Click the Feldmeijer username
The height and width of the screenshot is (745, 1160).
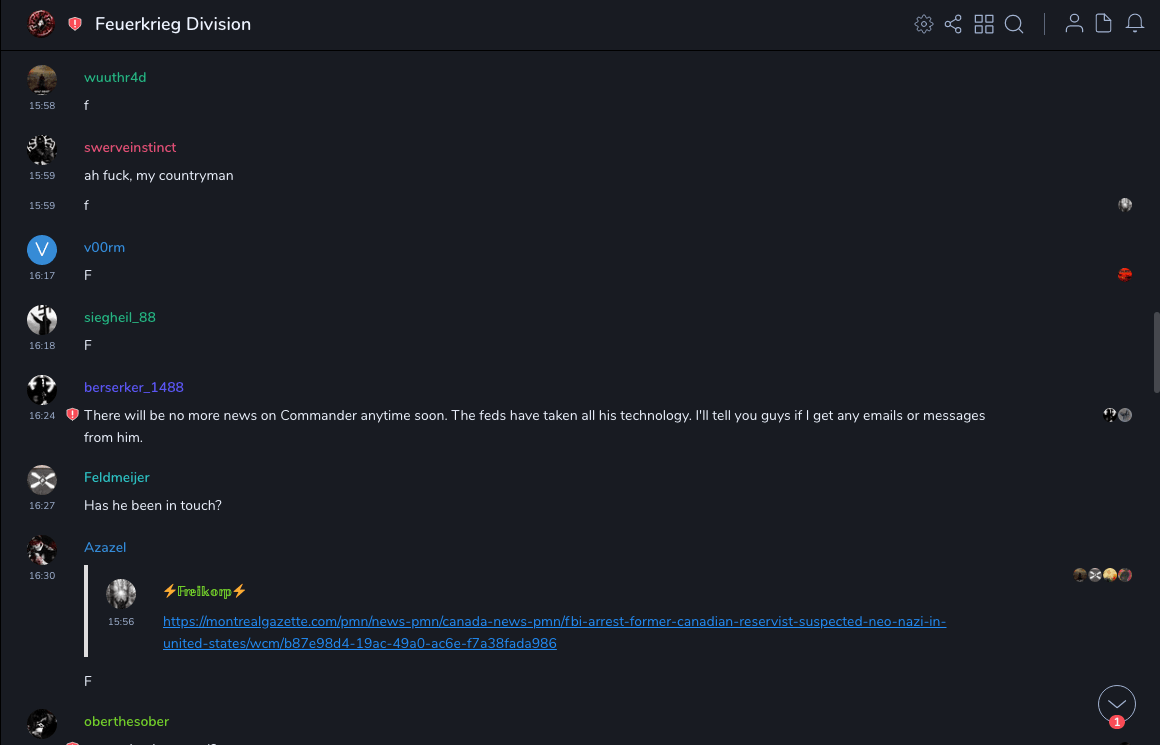(116, 477)
